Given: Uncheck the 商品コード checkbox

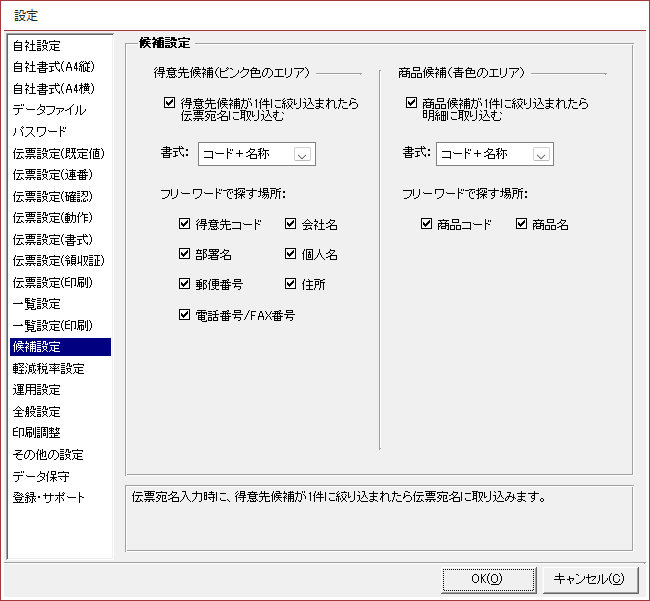Looking at the screenshot, I should (428, 224).
